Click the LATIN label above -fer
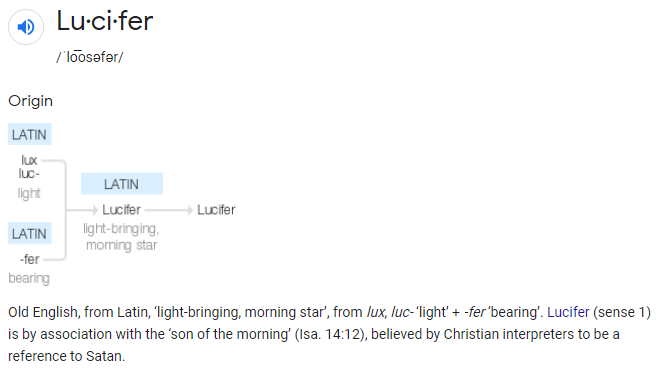Screen dimensions: 661x376 (x=30, y=234)
